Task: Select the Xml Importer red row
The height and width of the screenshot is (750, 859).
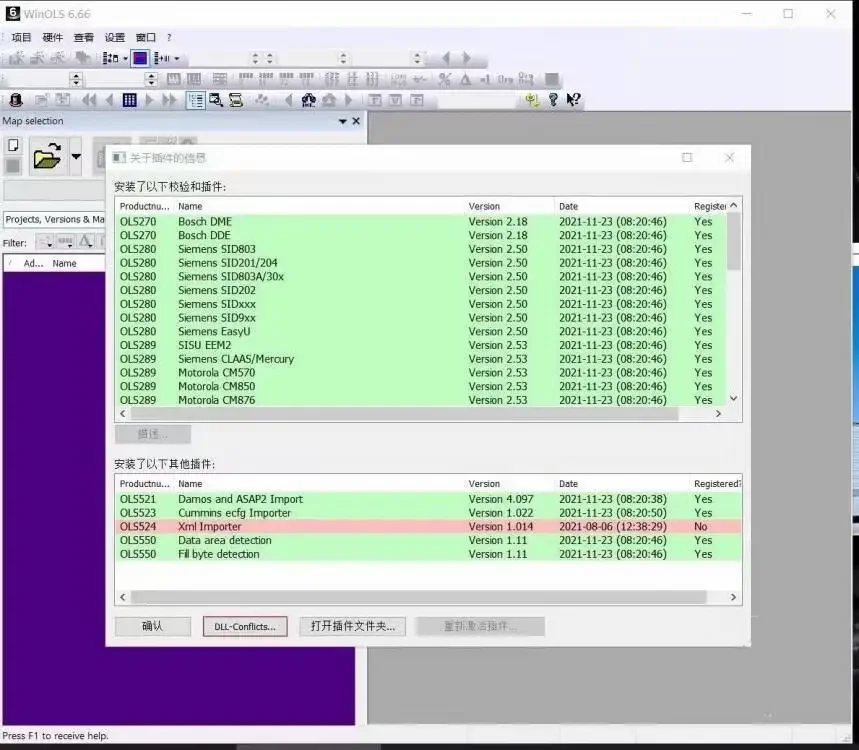Action: coord(429,526)
